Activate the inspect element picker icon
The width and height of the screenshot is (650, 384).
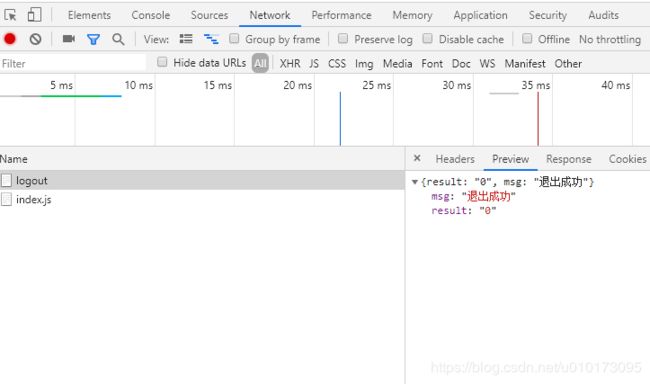point(10,15)
